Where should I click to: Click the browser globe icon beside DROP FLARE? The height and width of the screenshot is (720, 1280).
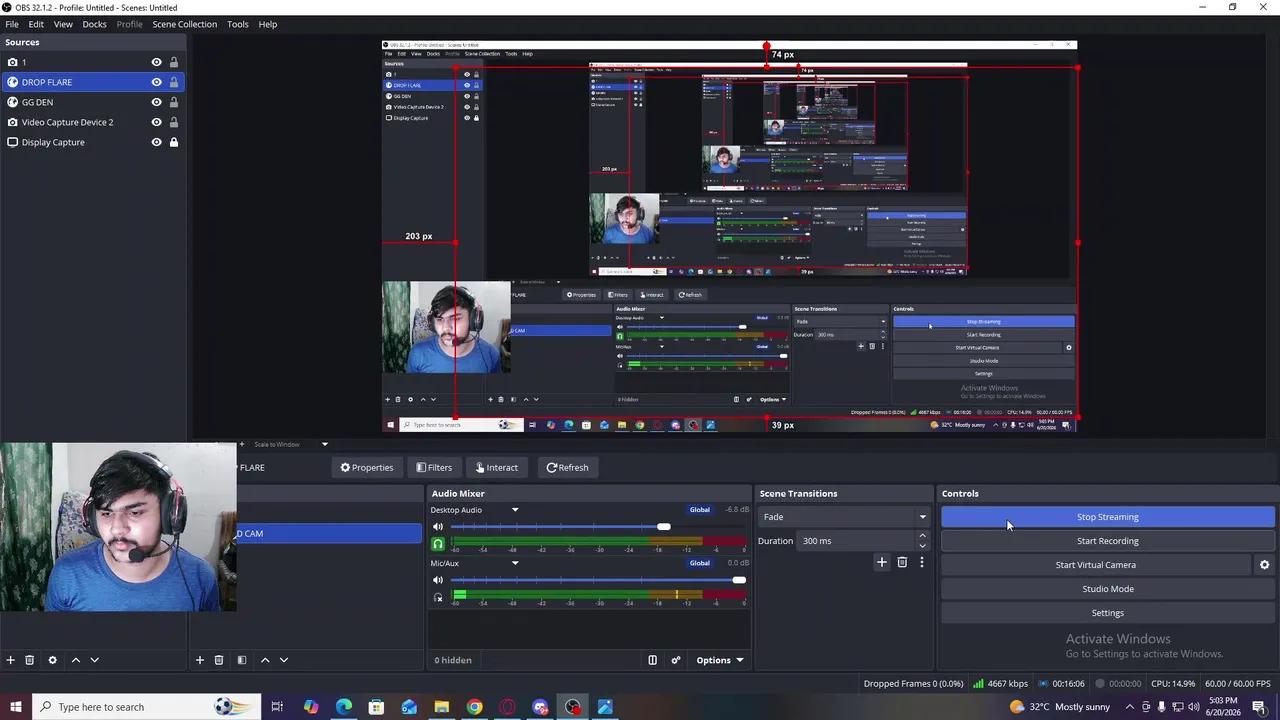(12, 82)
